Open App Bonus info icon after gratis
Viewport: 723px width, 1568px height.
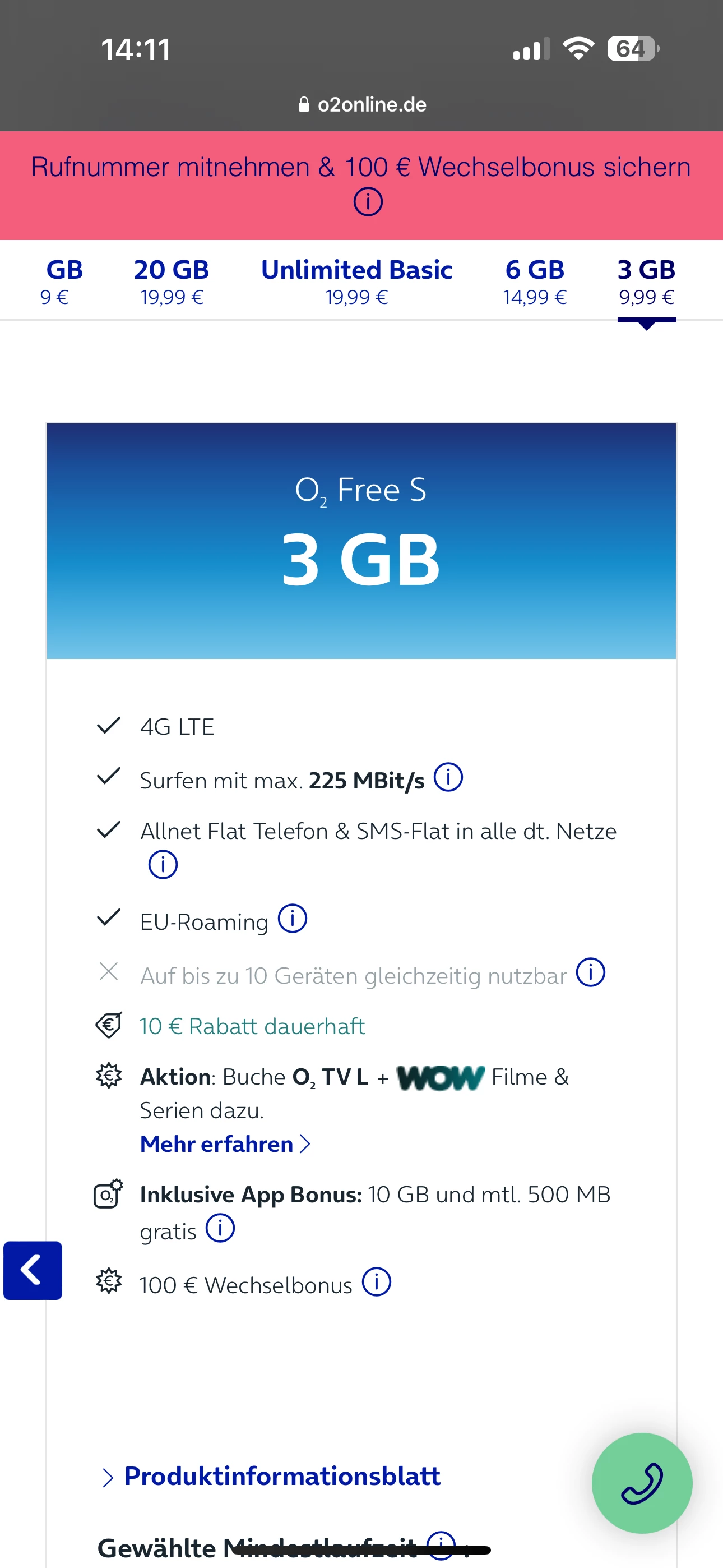point(220,1228)
